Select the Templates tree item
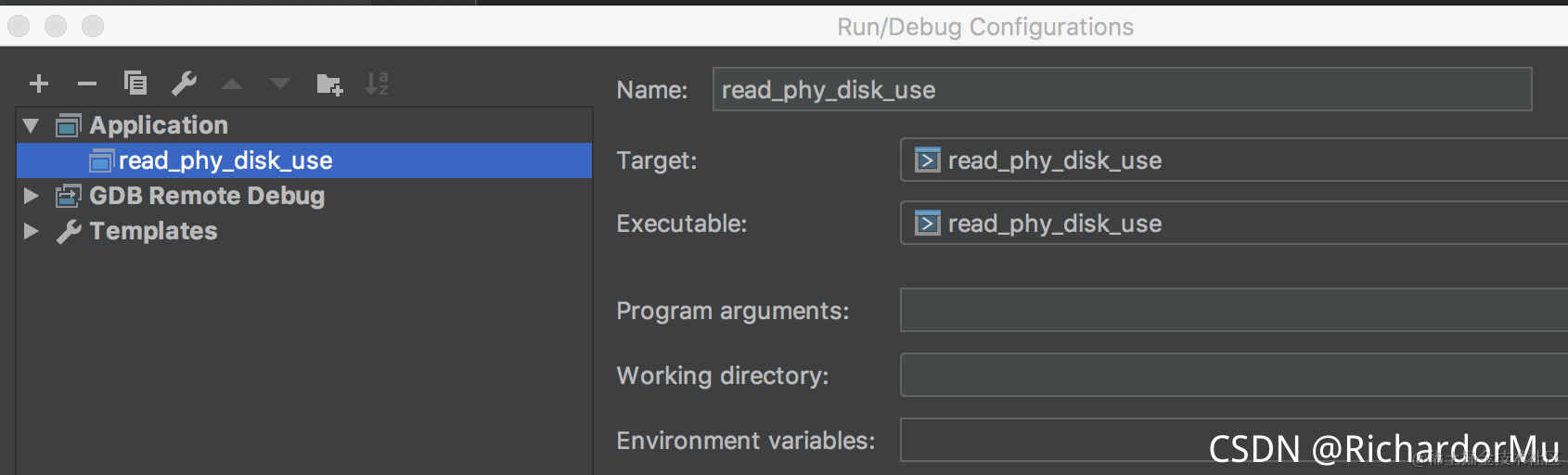Image resolution: width=1568 pixels, height=475 pixels. point(153,231)
